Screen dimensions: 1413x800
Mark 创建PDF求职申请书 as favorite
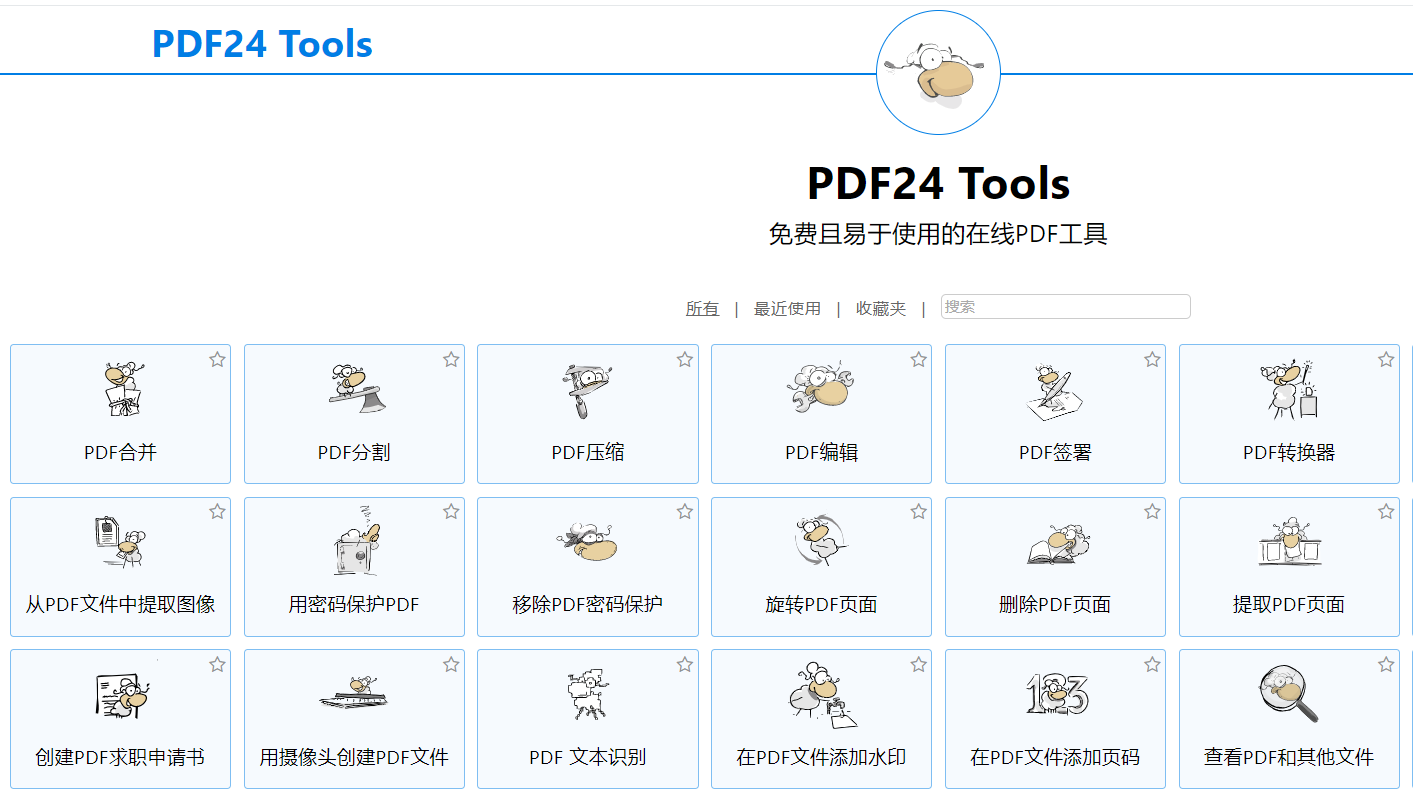tap(217, 665)
